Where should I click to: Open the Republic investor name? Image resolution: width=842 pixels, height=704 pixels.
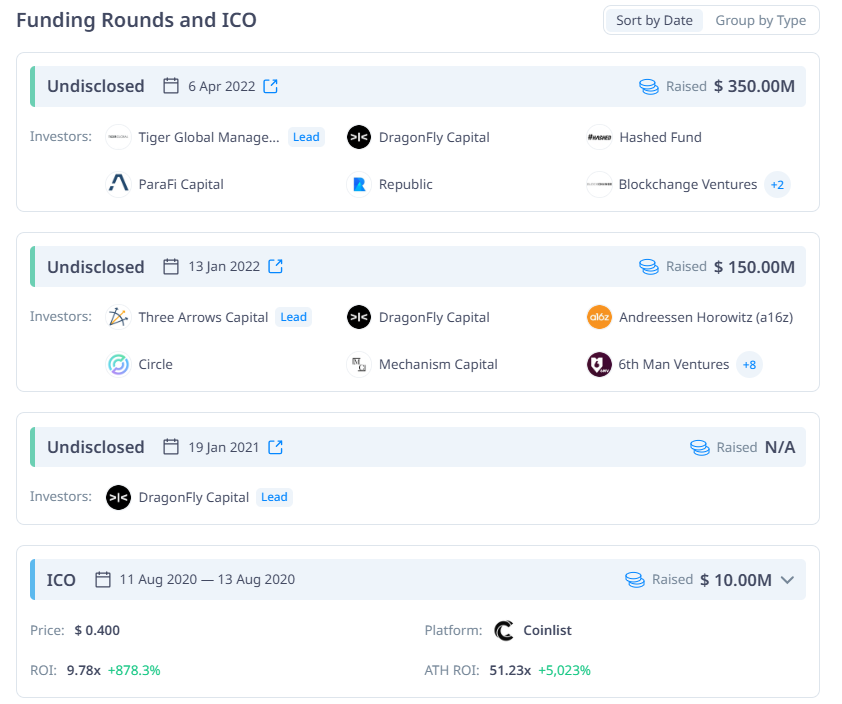[x=405, y=184]
